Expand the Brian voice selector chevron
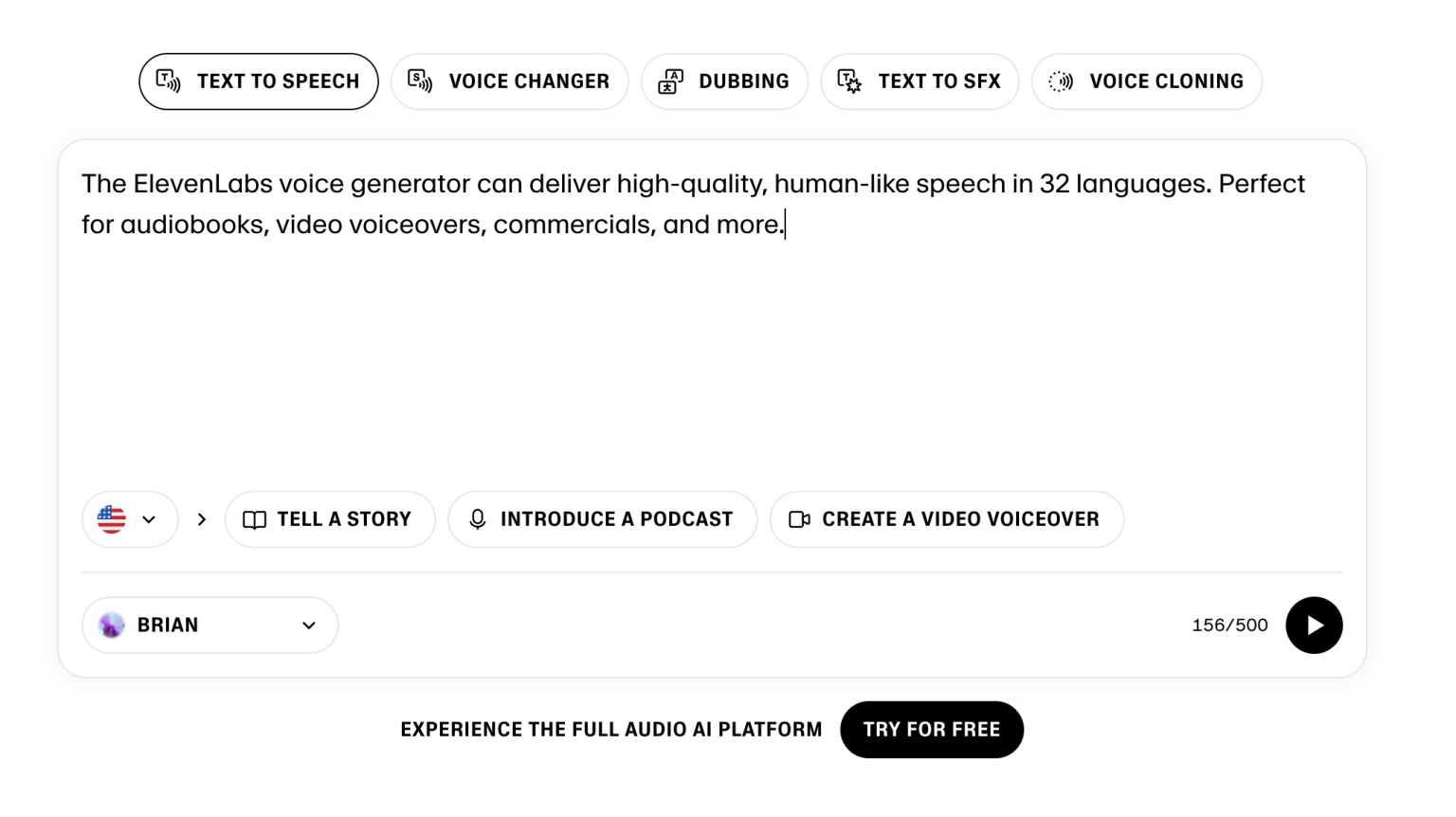The width and height of the screenshot is (1456, 817). (x=309, y=626)
